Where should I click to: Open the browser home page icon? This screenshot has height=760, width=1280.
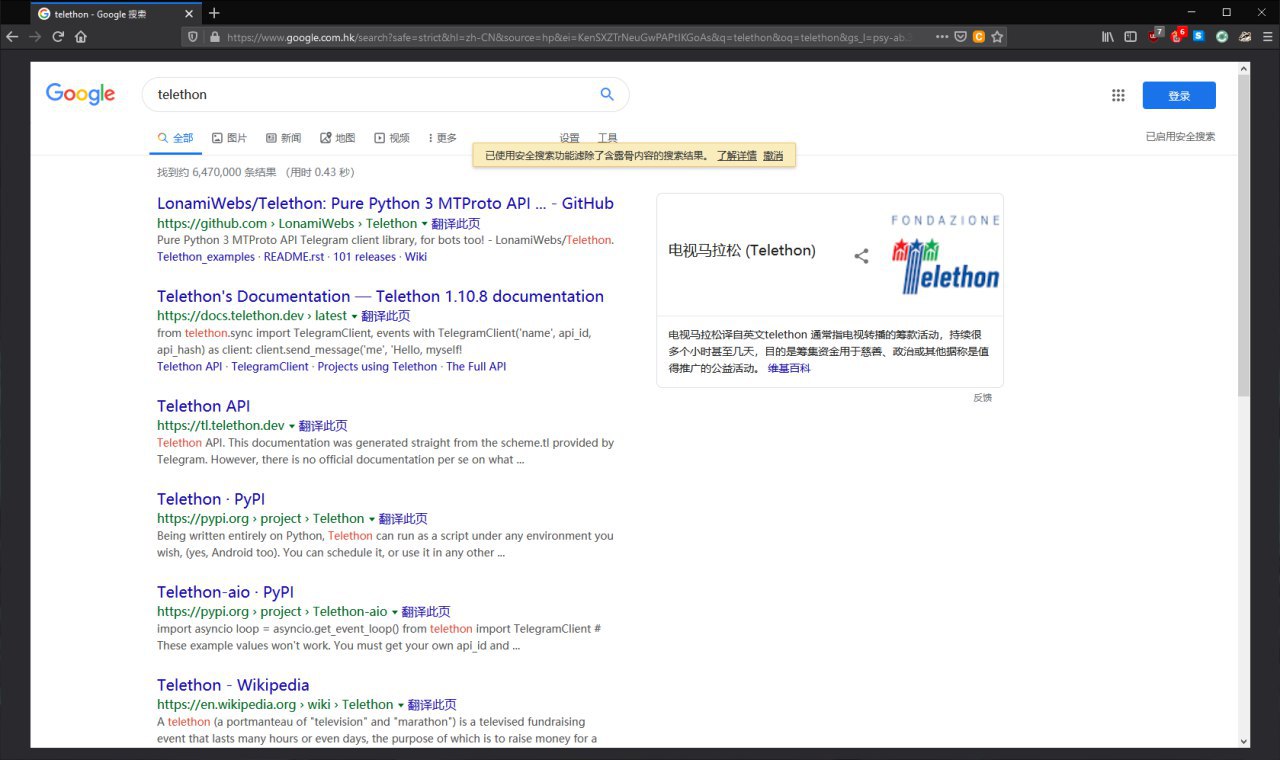pyautogui.click(x=81, y=36)
